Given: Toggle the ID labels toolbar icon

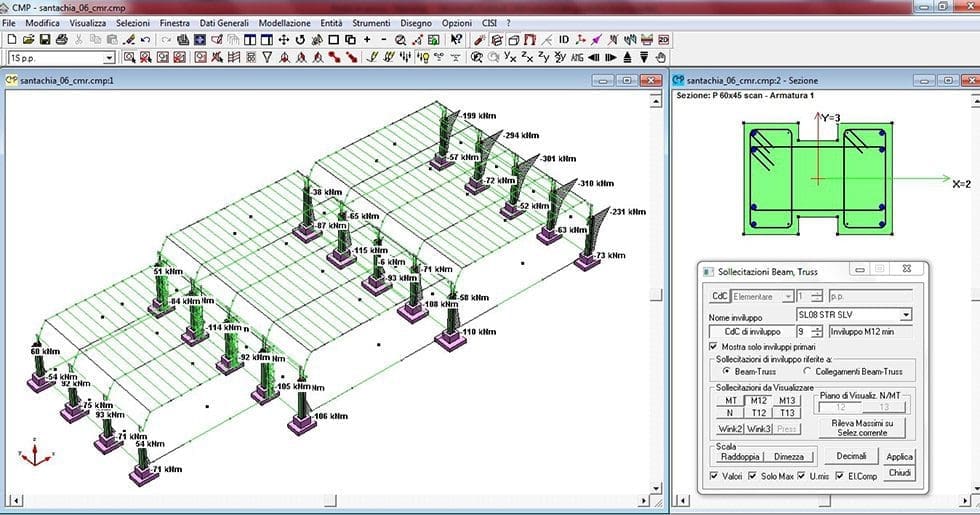Looking at the screenshot, I should pos(563,40).
